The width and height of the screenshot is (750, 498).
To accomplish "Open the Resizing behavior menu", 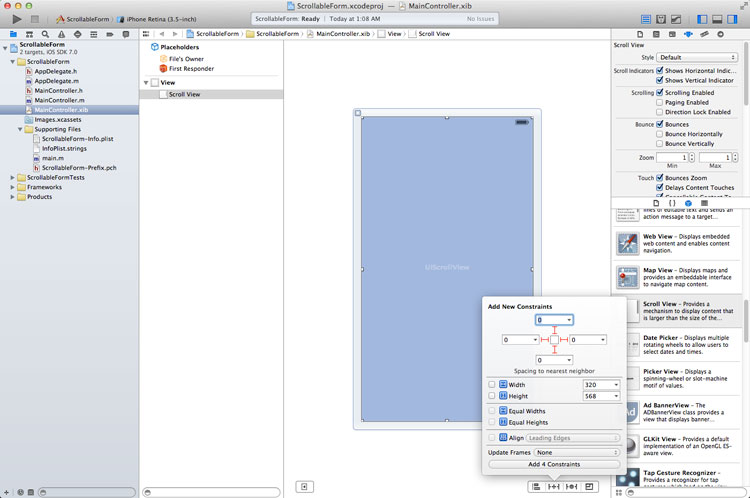I will click(x=589, y=487).
